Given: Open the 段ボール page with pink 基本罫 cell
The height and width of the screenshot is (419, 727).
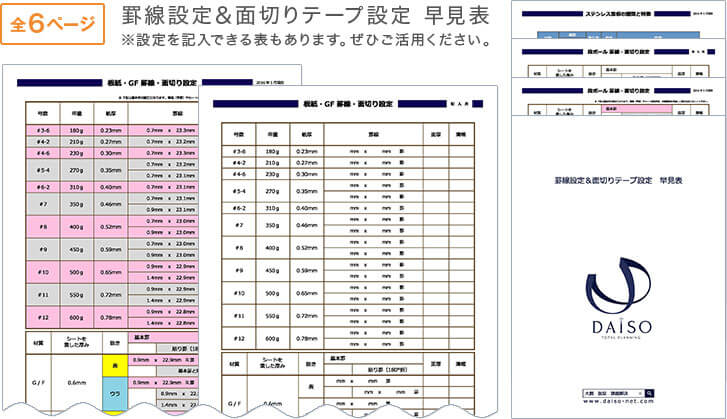Looking at the screenshot, I should [x=618, y=96].
